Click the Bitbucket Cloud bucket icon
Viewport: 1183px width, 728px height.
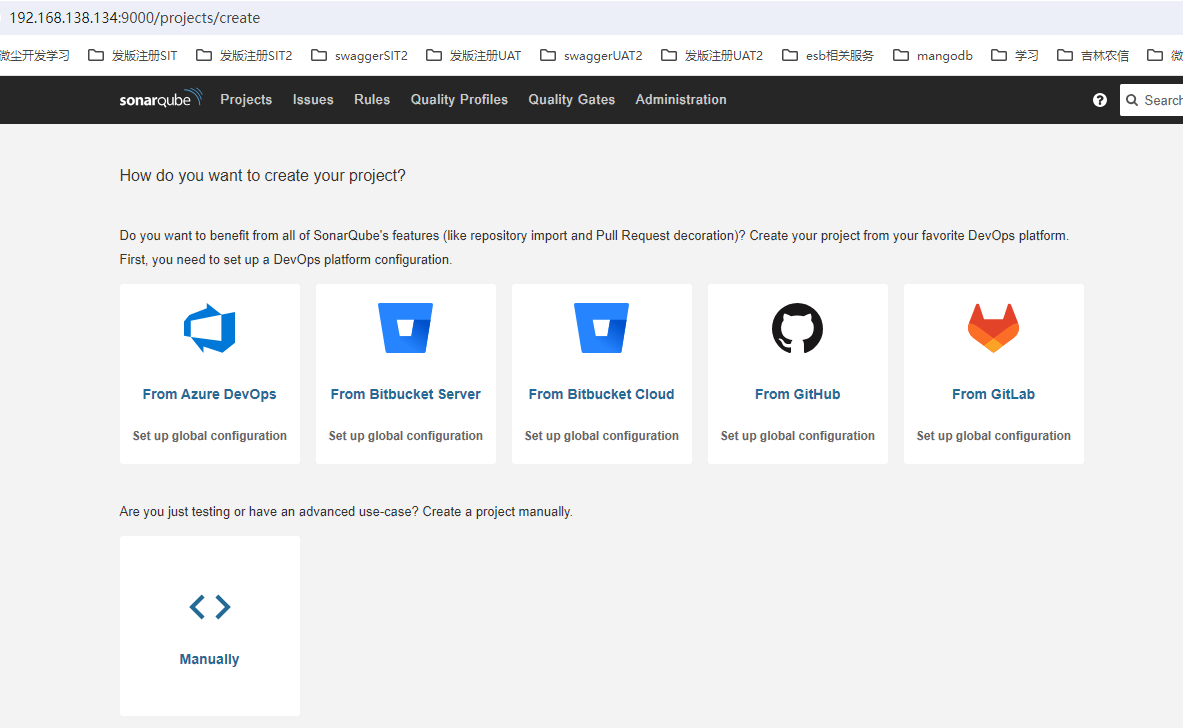[601, 328]
